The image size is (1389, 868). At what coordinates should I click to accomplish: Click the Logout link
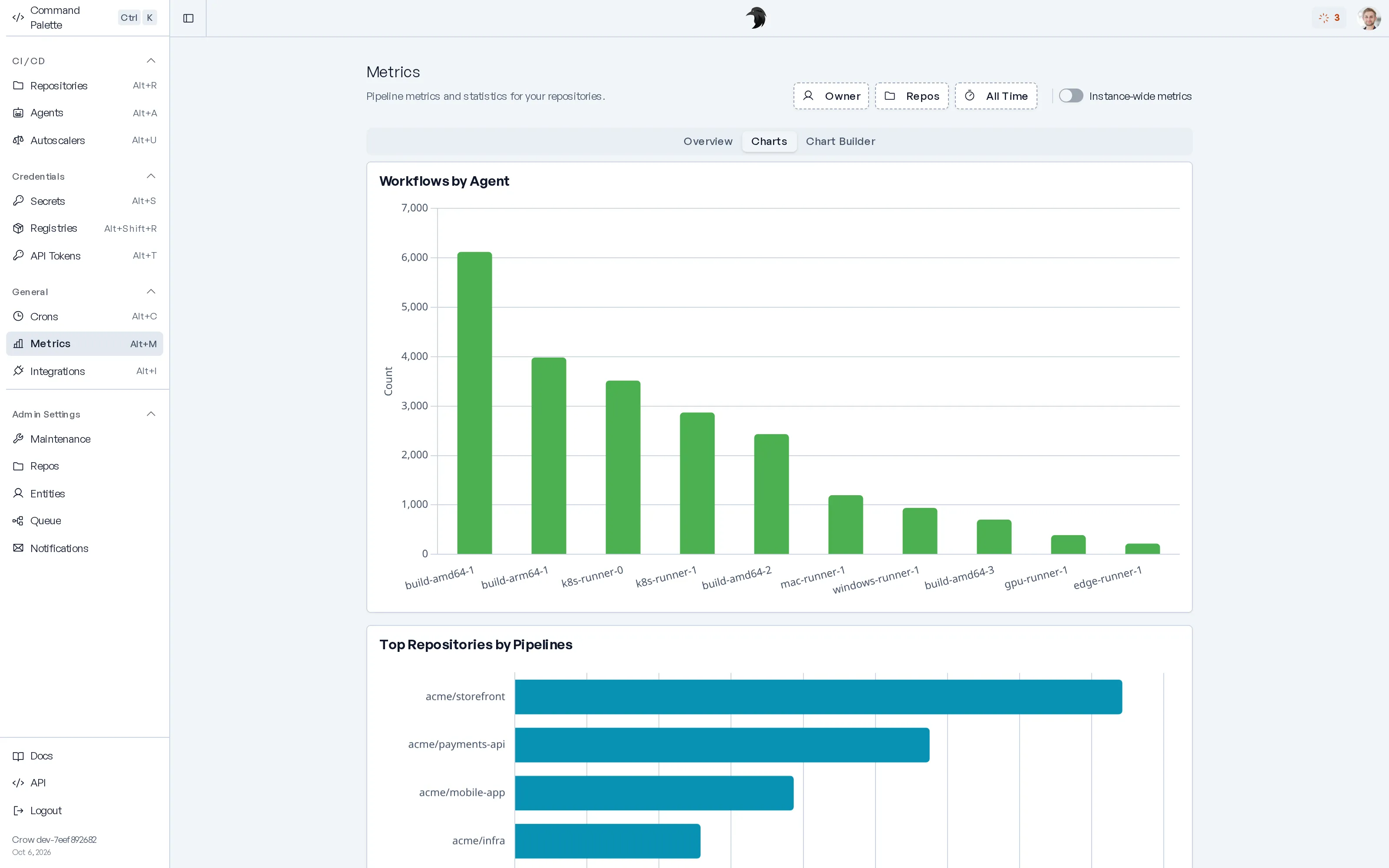[x=84, y=811]
